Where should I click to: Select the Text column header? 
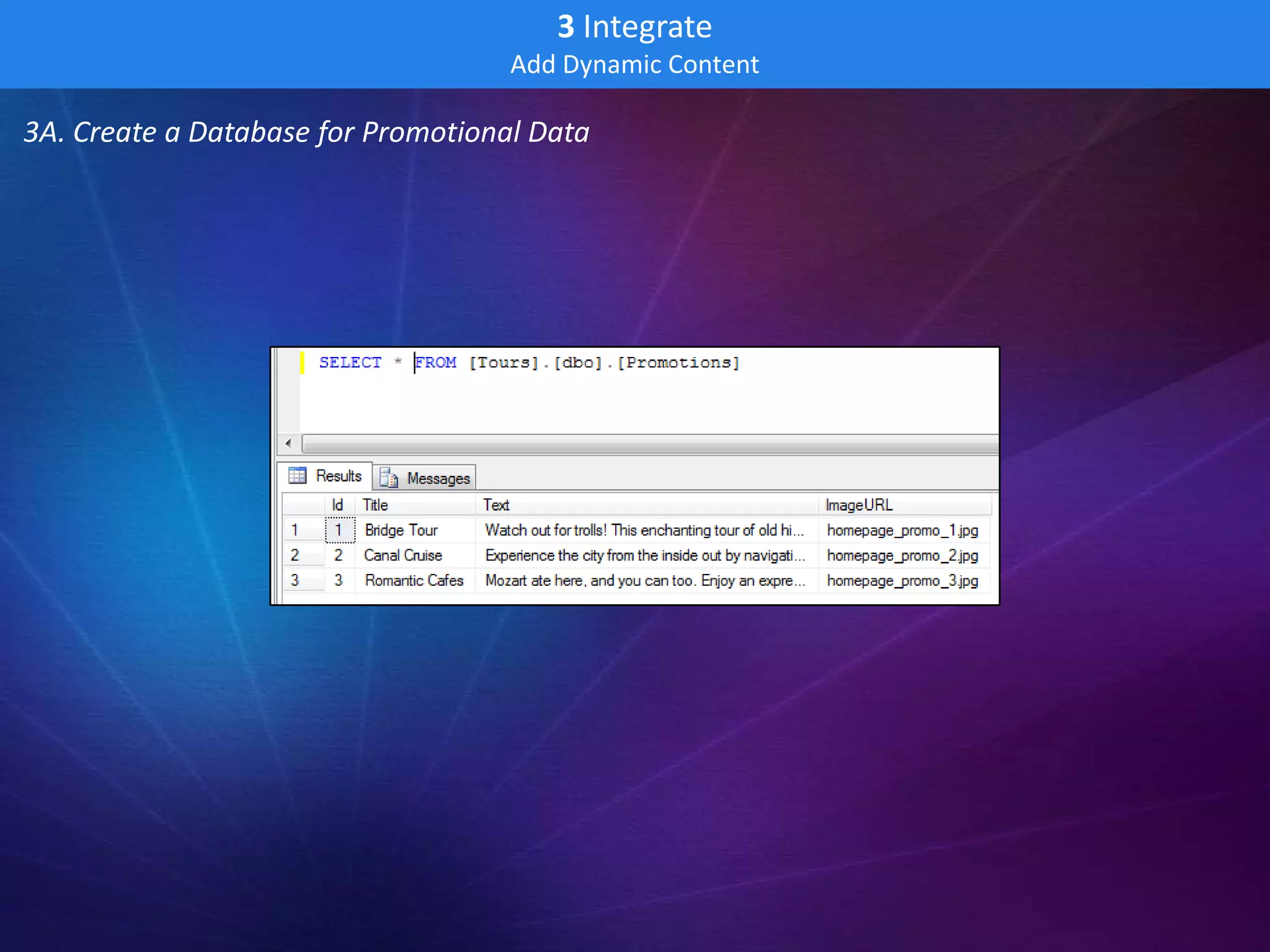click(x=647, y=505)
